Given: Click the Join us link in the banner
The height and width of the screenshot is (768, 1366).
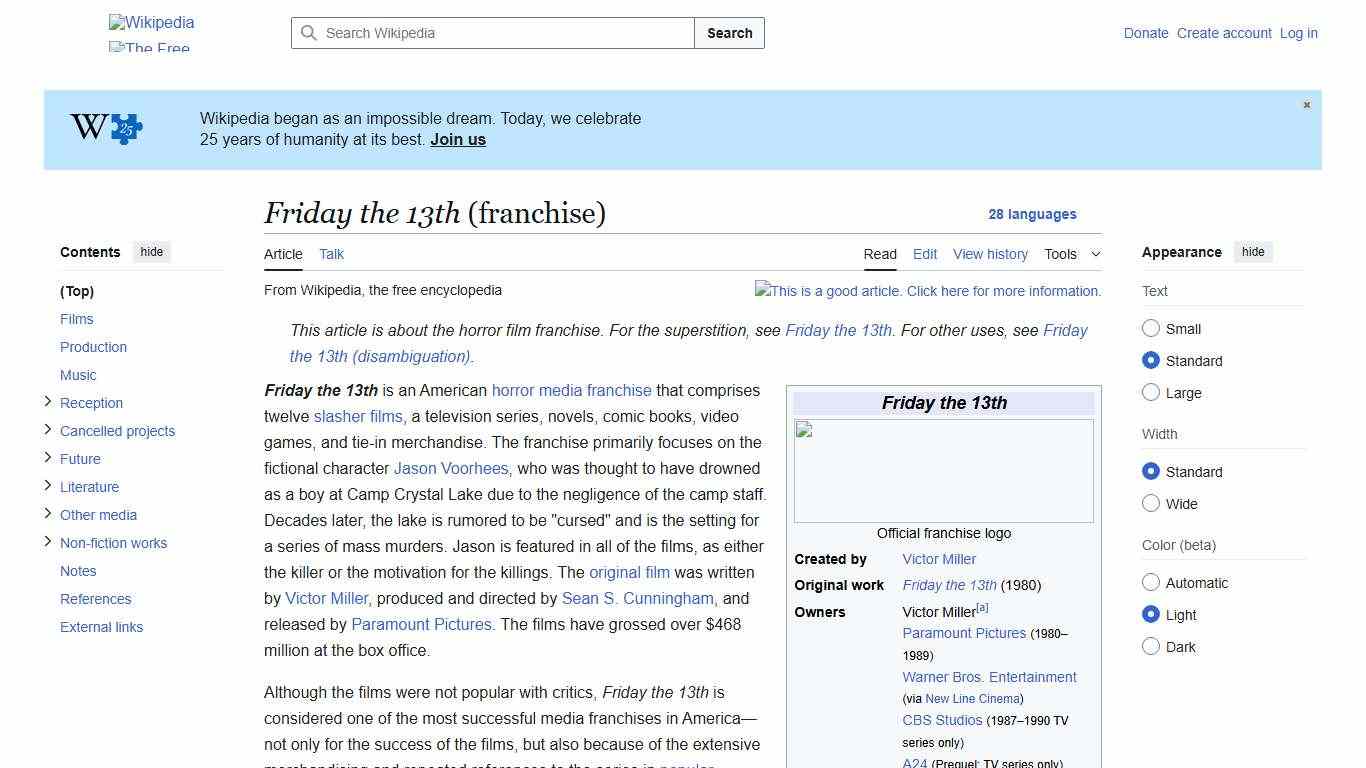Looking at the screenshot, I should pyautogui.click(x=457, y=139).
